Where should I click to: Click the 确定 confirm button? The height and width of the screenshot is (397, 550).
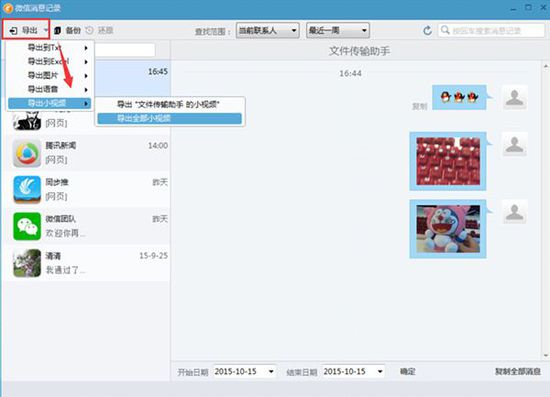(x=408, y=371)
